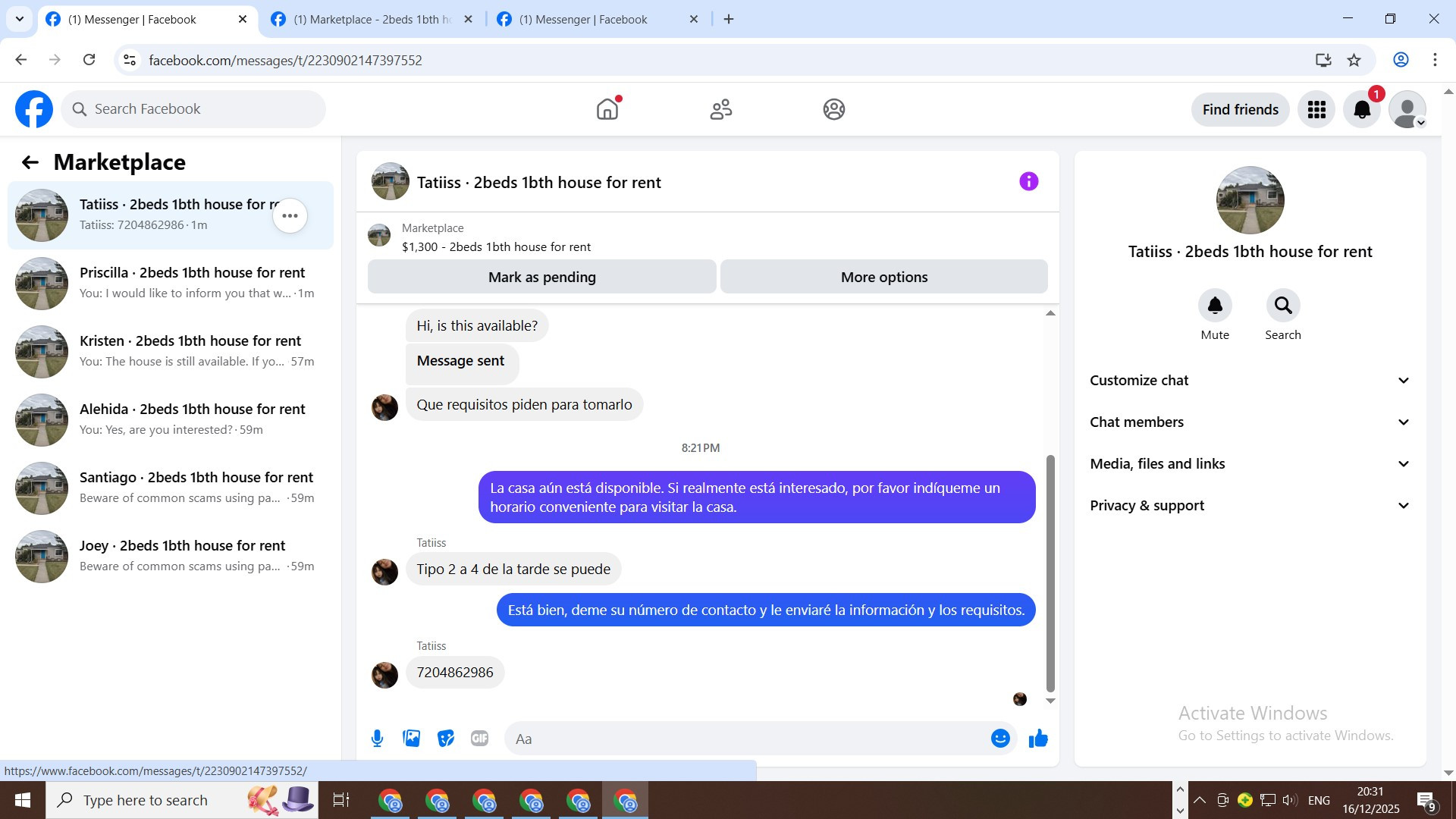The height and width of the screenshot is (819, 1456).
Task: Send a thumbs-up like
Action: click(x=1038, y=738)
